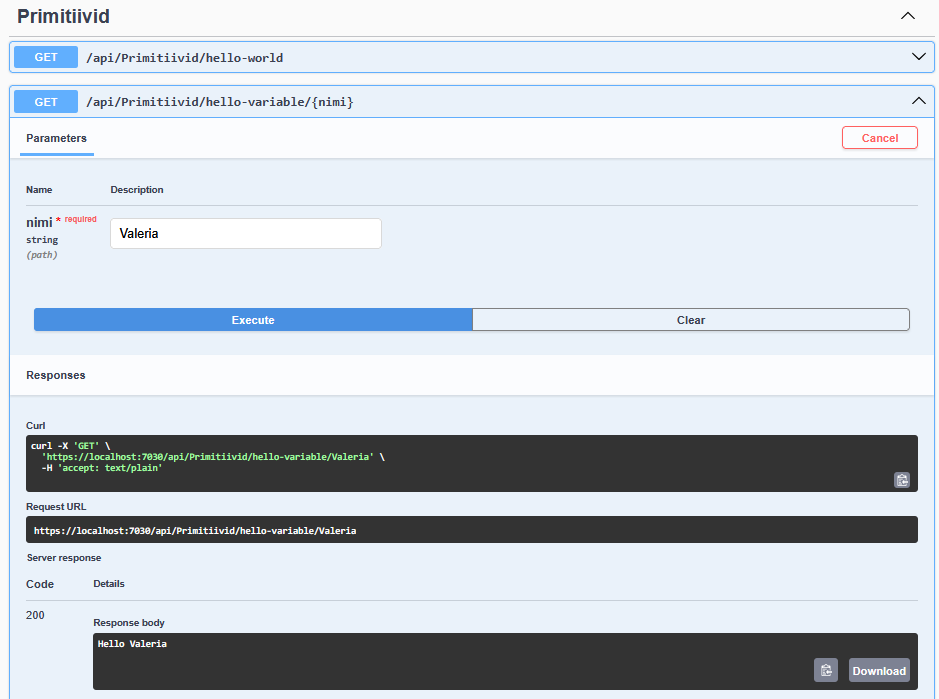Collapse the hello-variable endpoint chevron
This screenshot has height=699, width=939.
pyautogui.click(x=919, y=101)
